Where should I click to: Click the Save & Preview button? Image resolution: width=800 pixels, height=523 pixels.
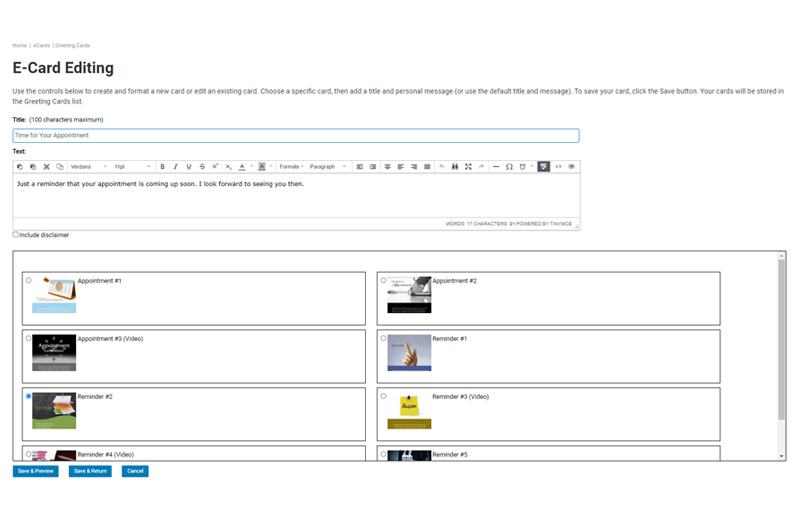[35, 471]
